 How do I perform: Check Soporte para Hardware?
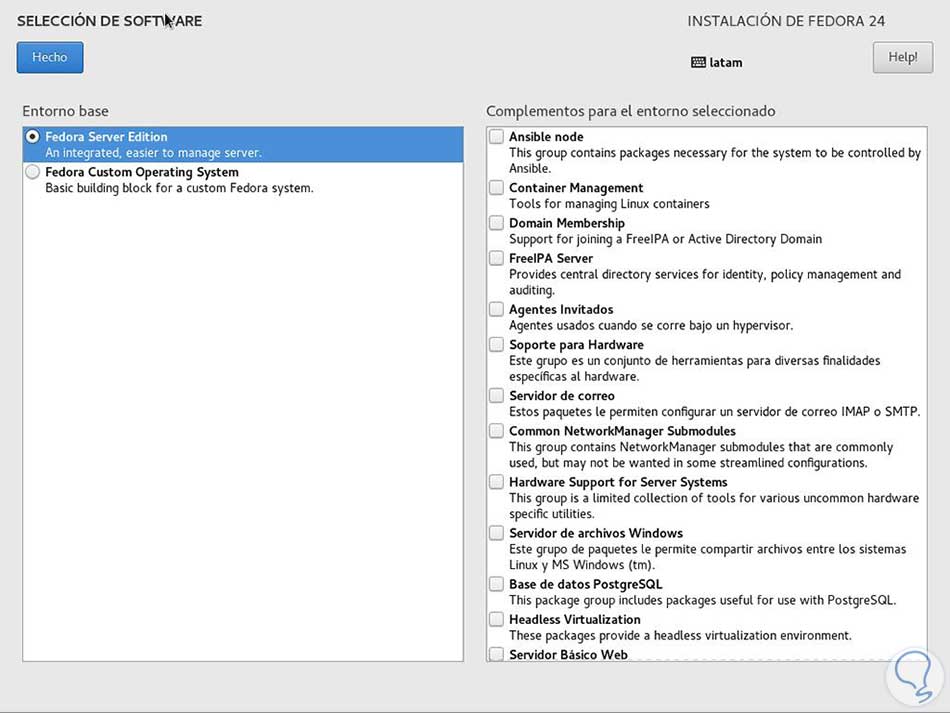point(496,345)
